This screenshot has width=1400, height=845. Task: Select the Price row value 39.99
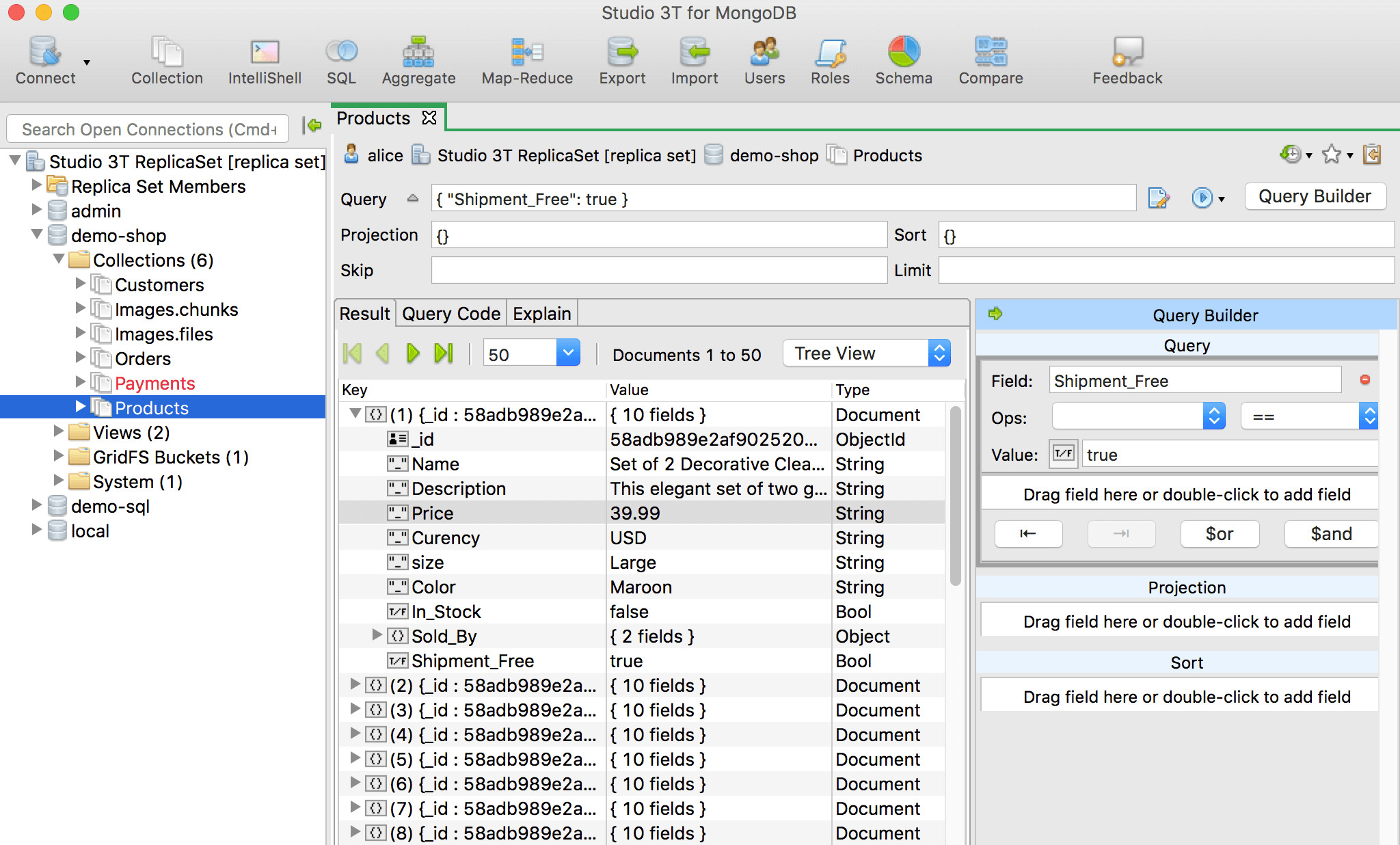[x=635, y=513]
